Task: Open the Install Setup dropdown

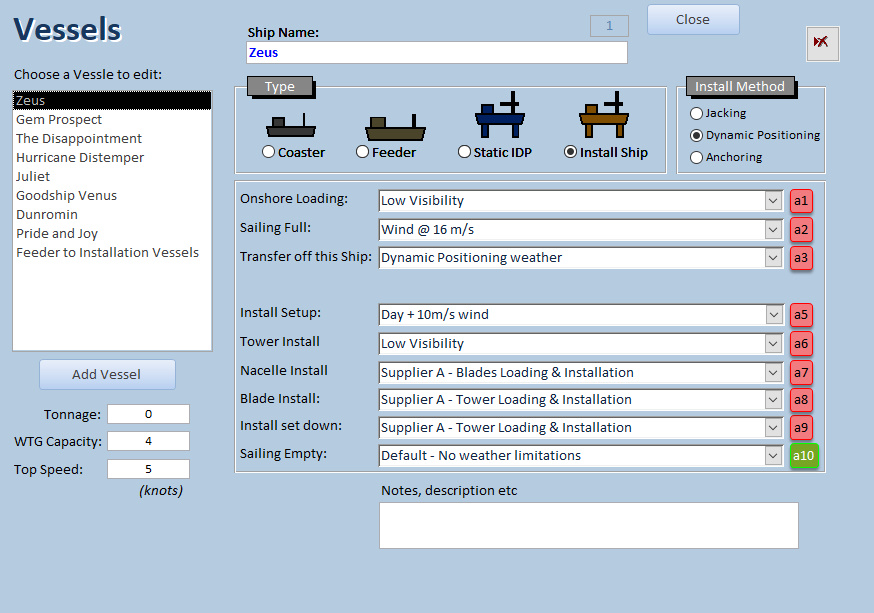Action: (x=773, y=314)
